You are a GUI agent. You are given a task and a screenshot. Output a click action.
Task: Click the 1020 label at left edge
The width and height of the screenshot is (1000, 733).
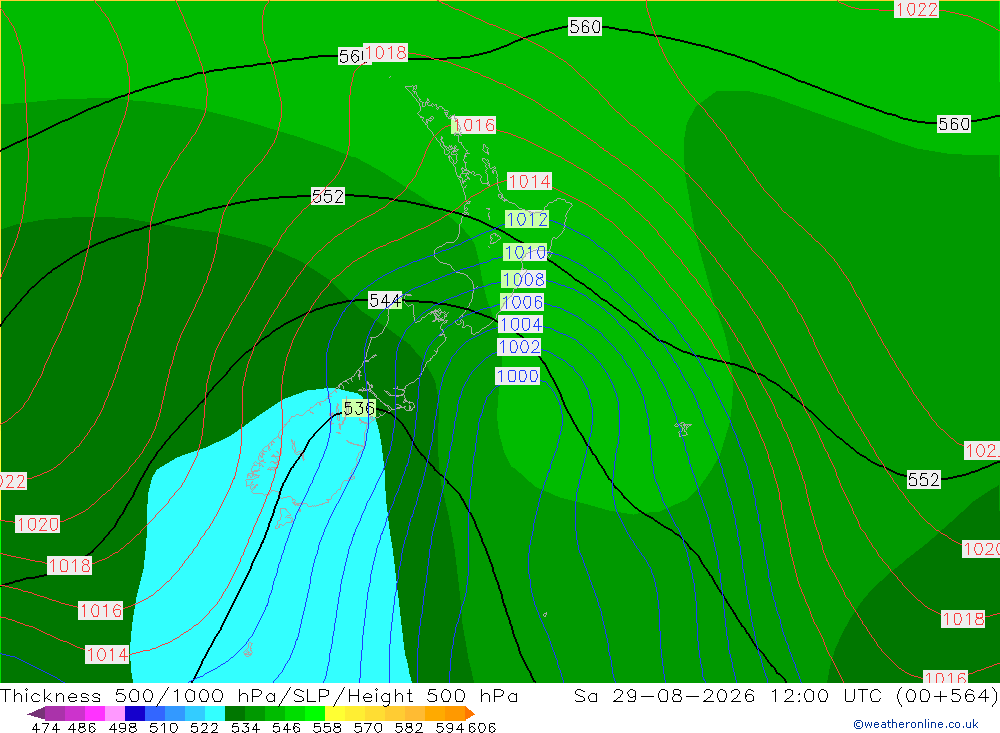(38, 524)
